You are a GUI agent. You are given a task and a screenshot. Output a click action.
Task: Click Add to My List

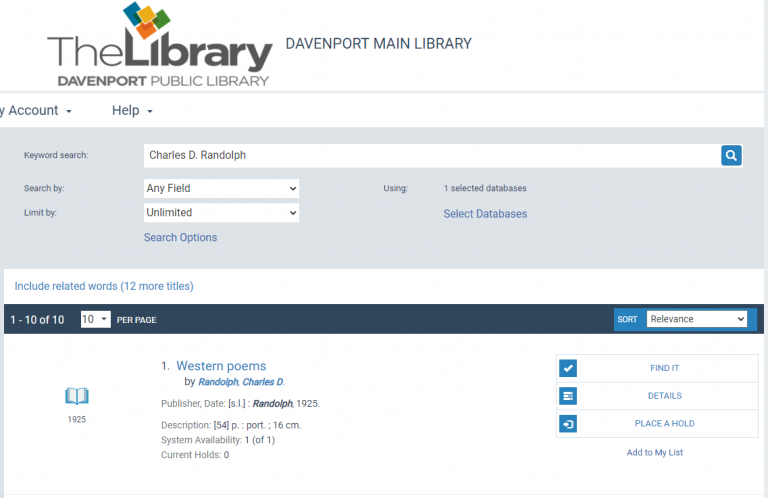[654, 453]
